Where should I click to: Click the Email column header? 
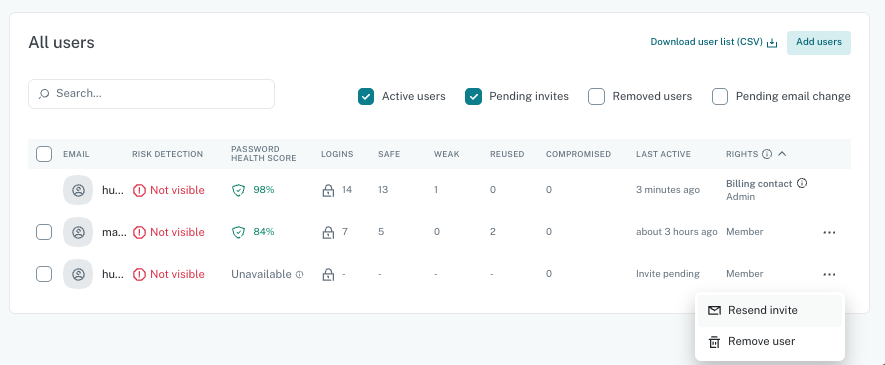tap(76, 154)
